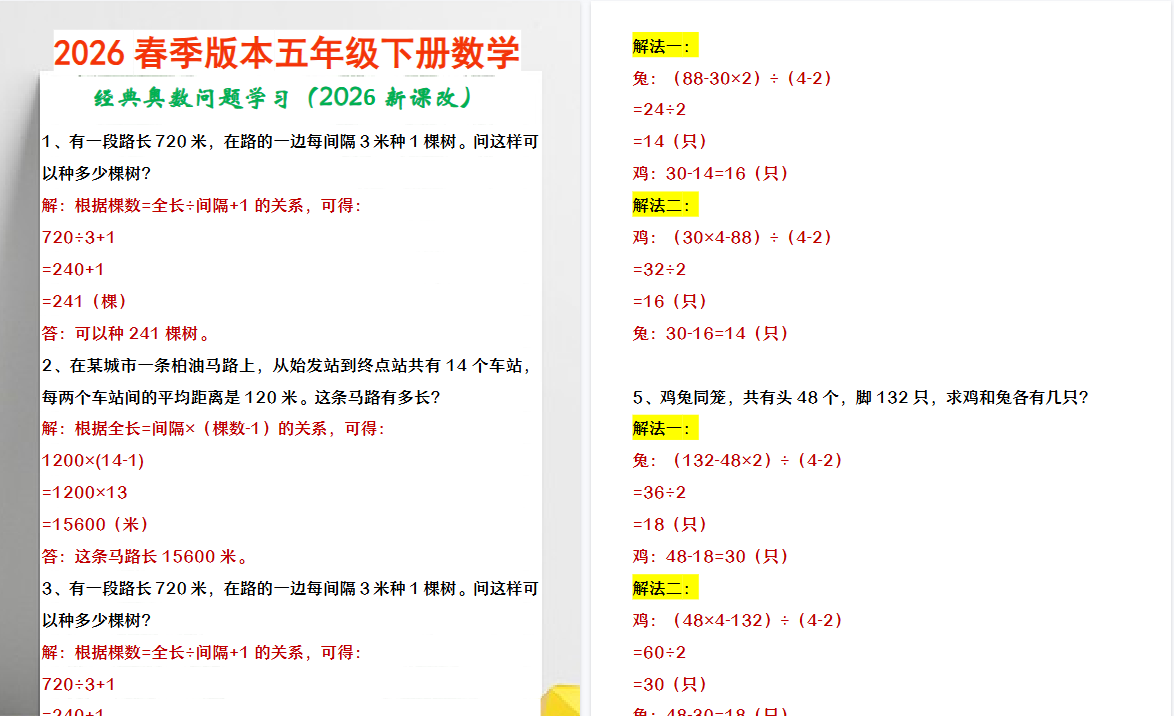Select the line 鸡：30-14=16（只）

(707, 172)
